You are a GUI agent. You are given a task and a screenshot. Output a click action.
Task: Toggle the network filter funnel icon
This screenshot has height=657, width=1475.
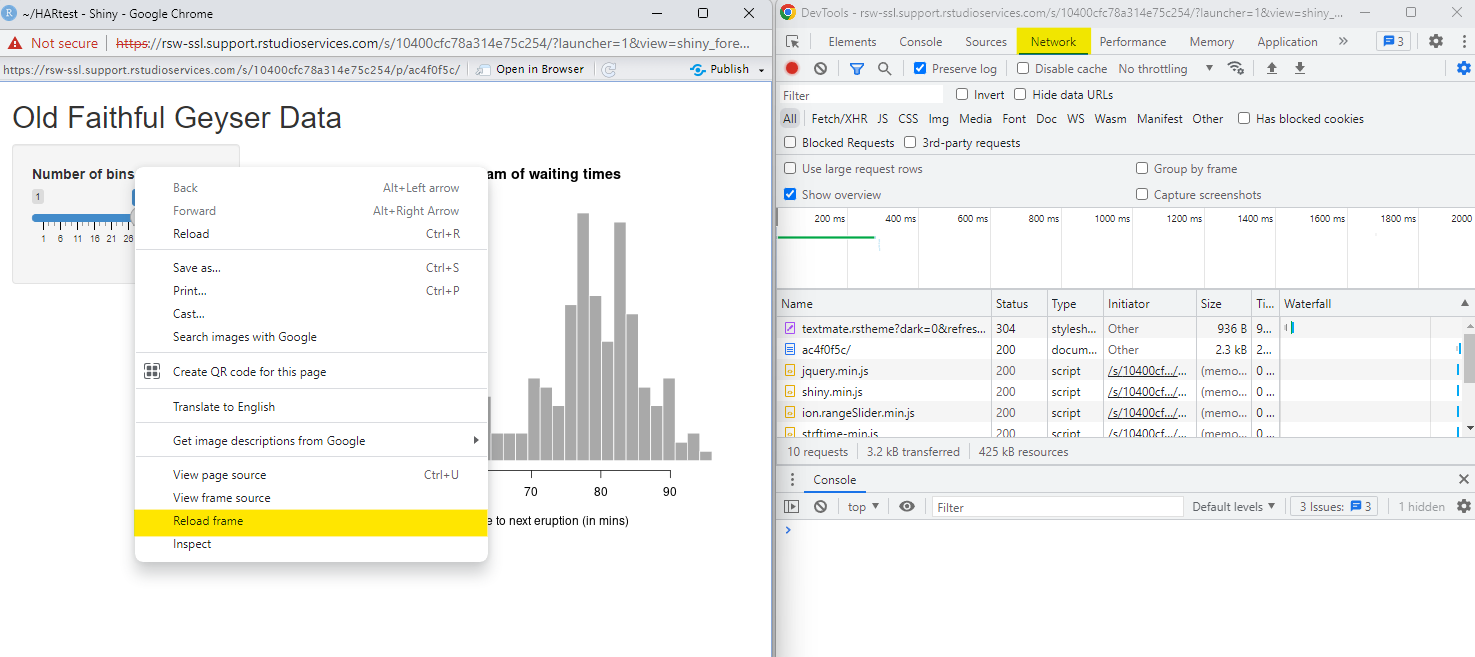(x=856, y=69)
